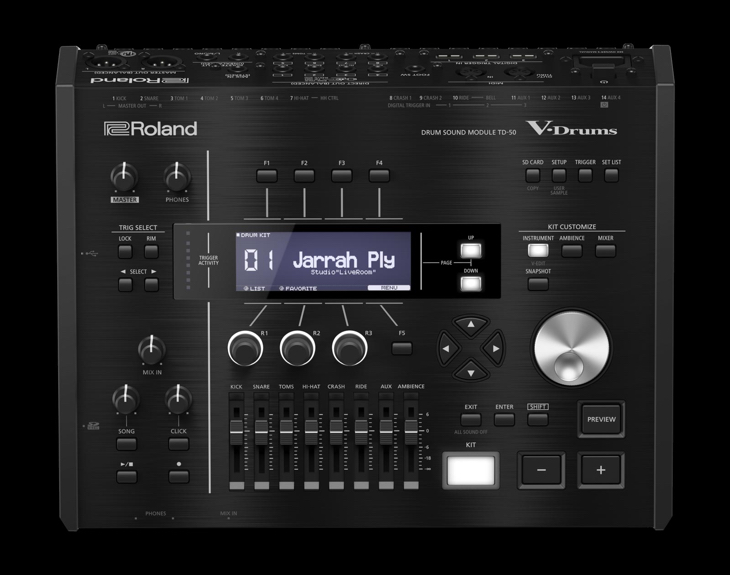730x575 pixels.
Task: Click the TRIGGER ACTIVITY indicator column
Action: coord(188,260)
